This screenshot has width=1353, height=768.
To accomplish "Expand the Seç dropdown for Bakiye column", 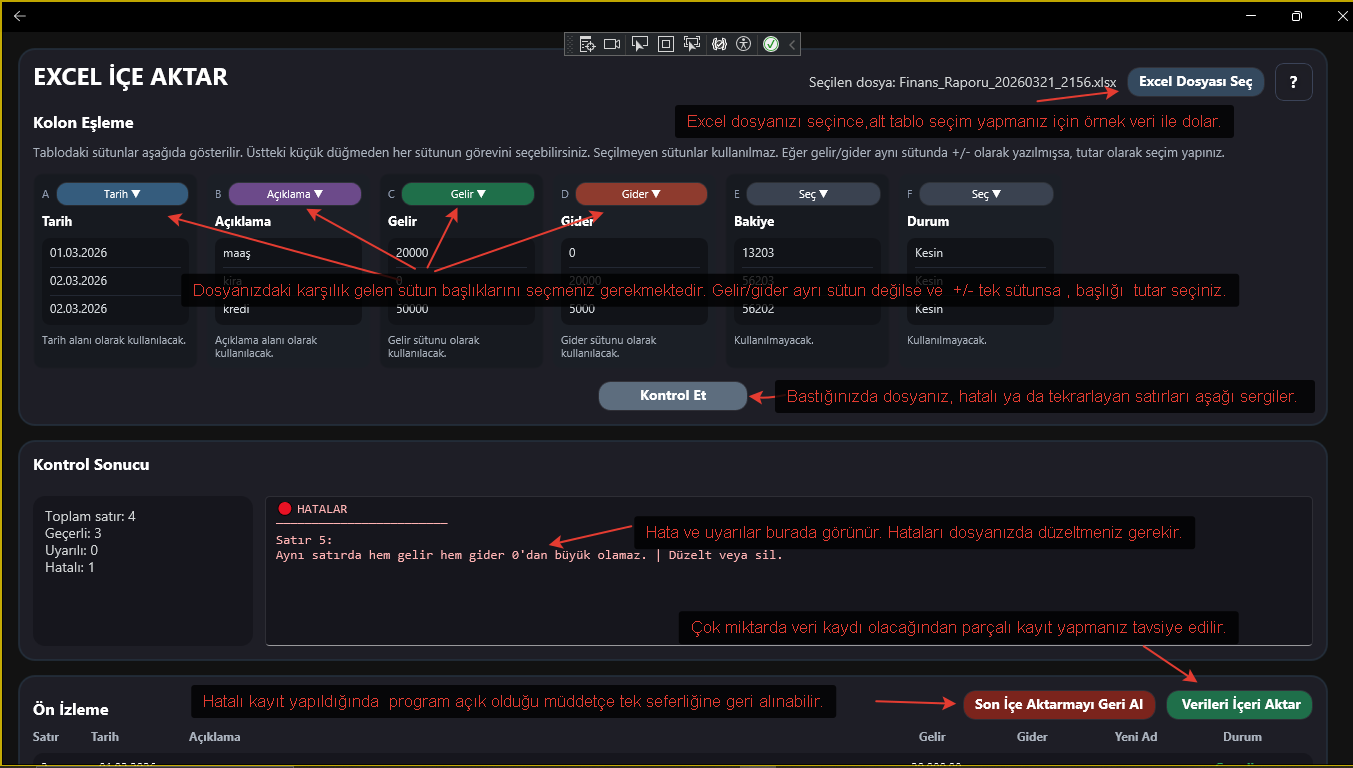I will (813, 194).
